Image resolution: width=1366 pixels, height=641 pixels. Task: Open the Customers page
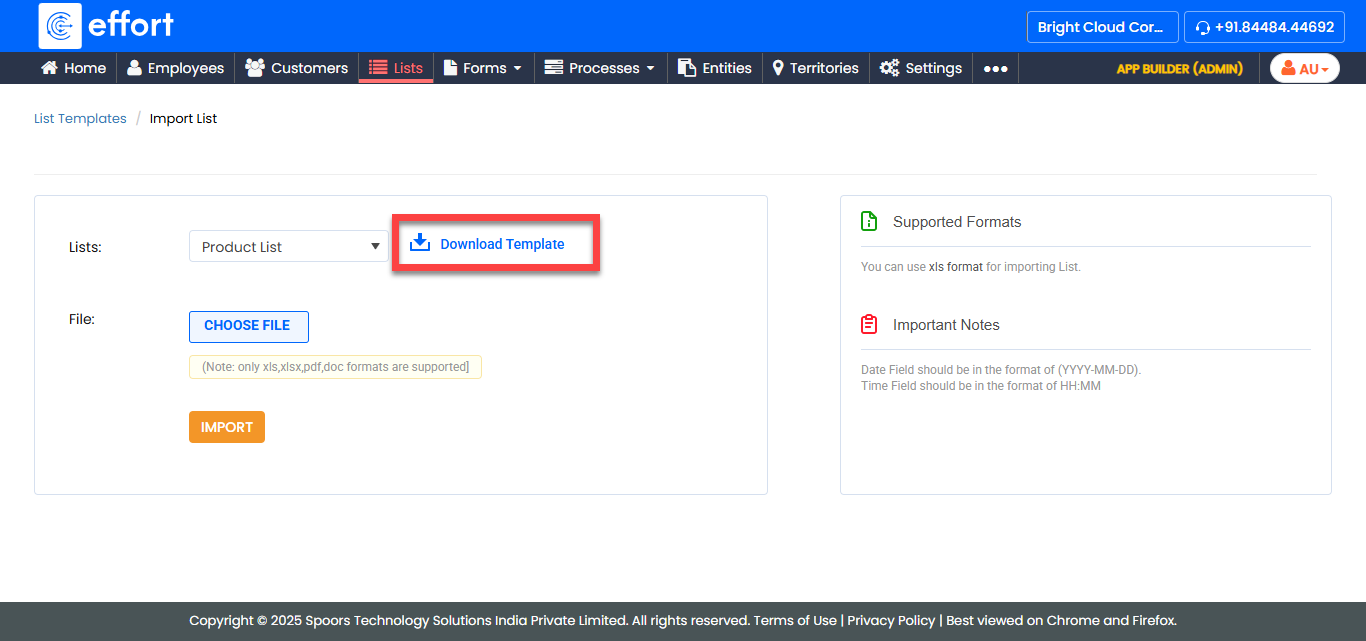[297, 68]
